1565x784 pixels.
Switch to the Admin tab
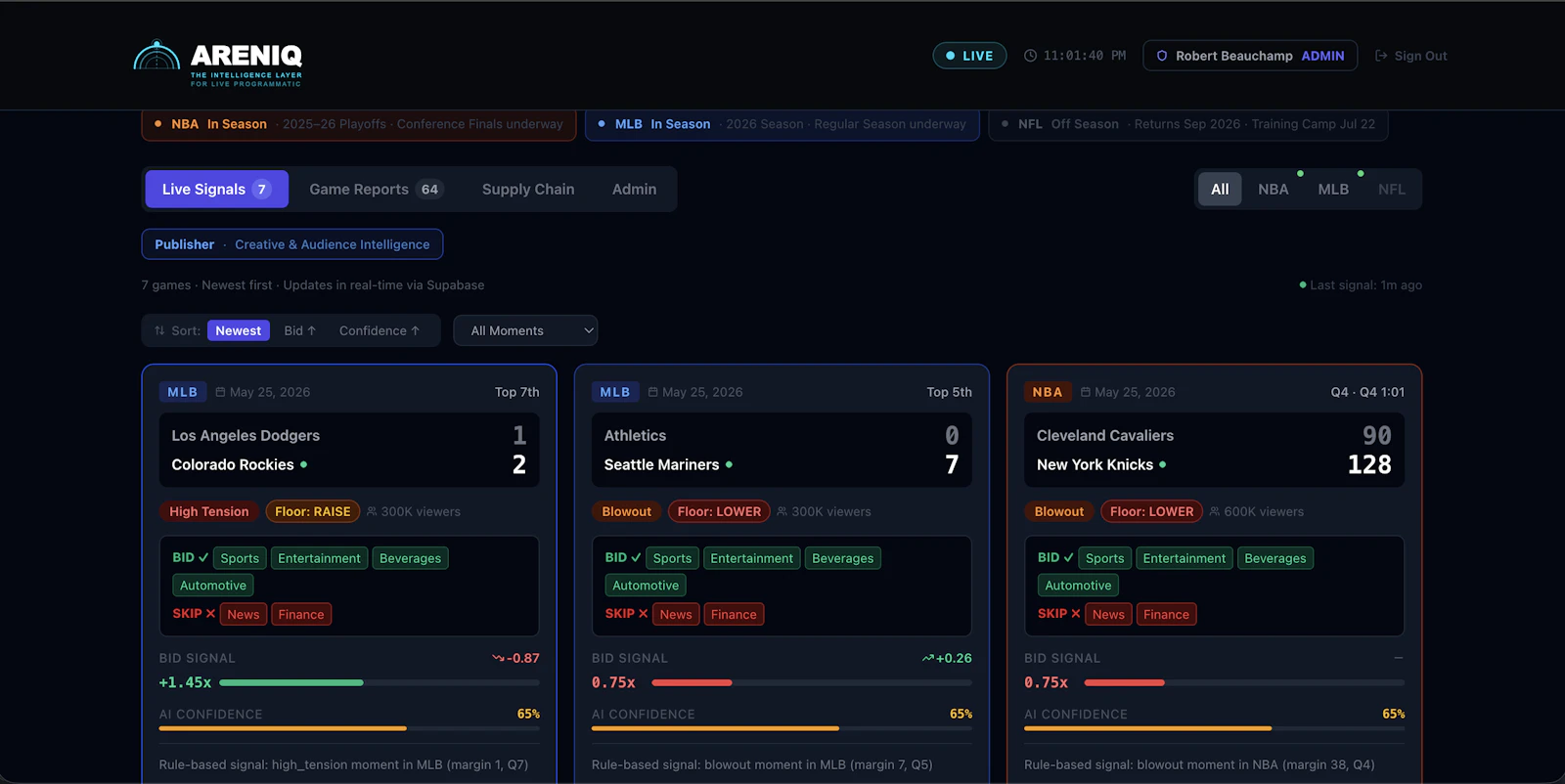pos(634,190)
